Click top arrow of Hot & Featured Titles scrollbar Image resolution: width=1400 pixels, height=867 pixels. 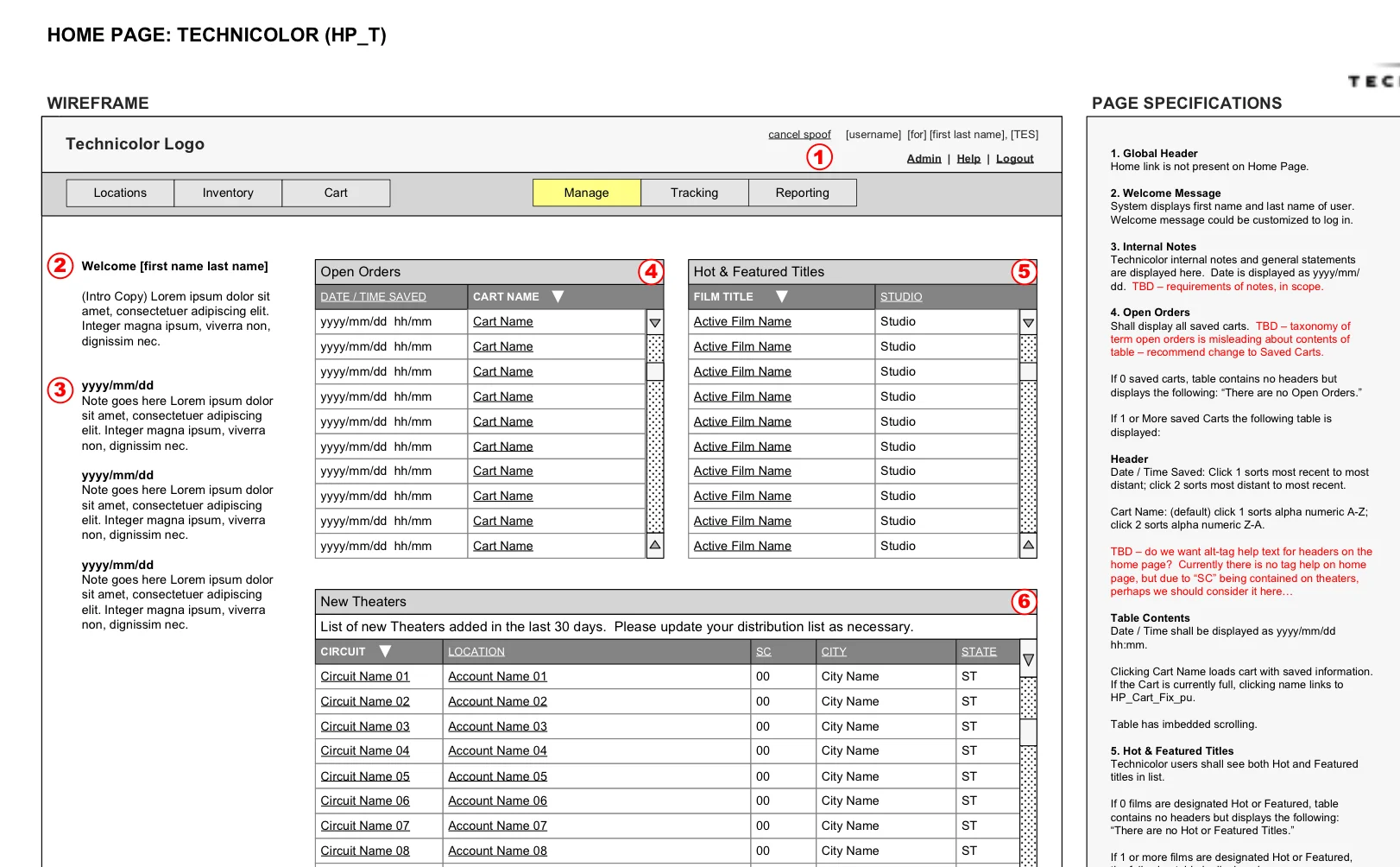coord(1028,323)
